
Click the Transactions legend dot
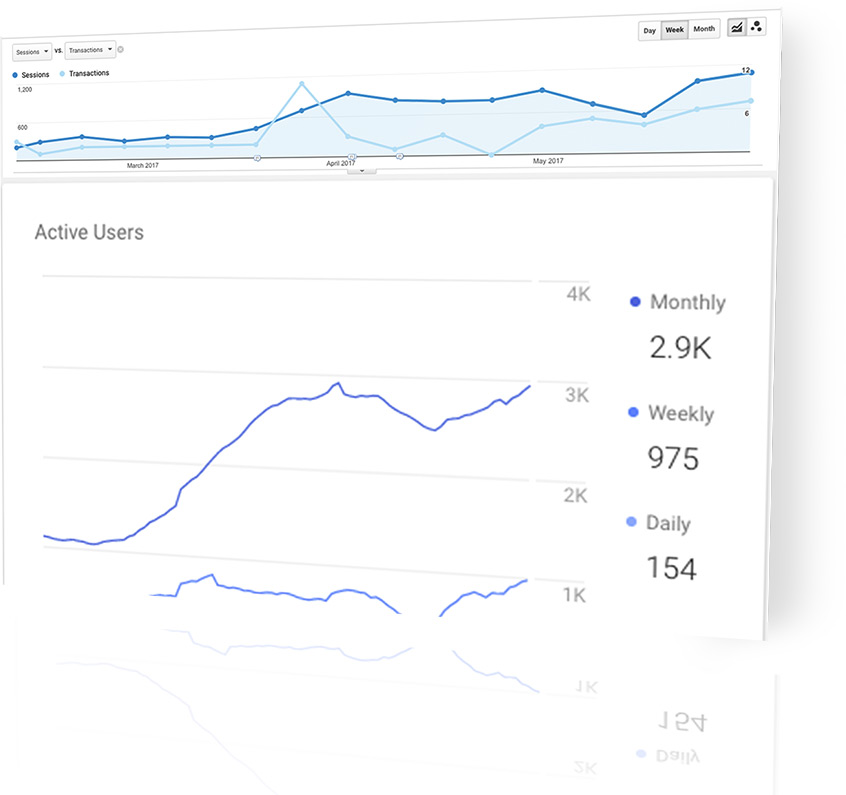pos(62,73)
